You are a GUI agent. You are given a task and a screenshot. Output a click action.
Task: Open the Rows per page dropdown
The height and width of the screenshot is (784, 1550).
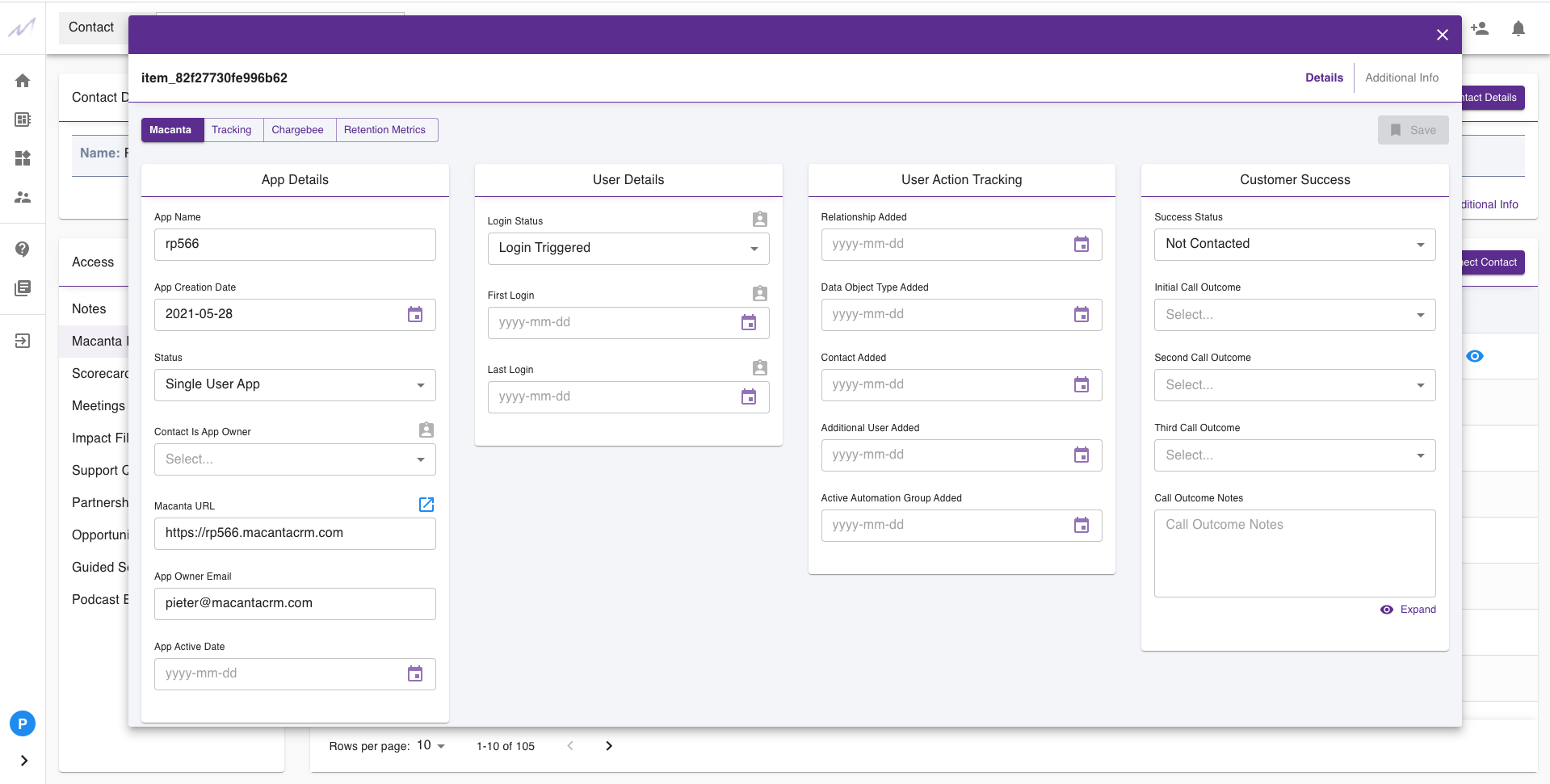pos(431,746)
